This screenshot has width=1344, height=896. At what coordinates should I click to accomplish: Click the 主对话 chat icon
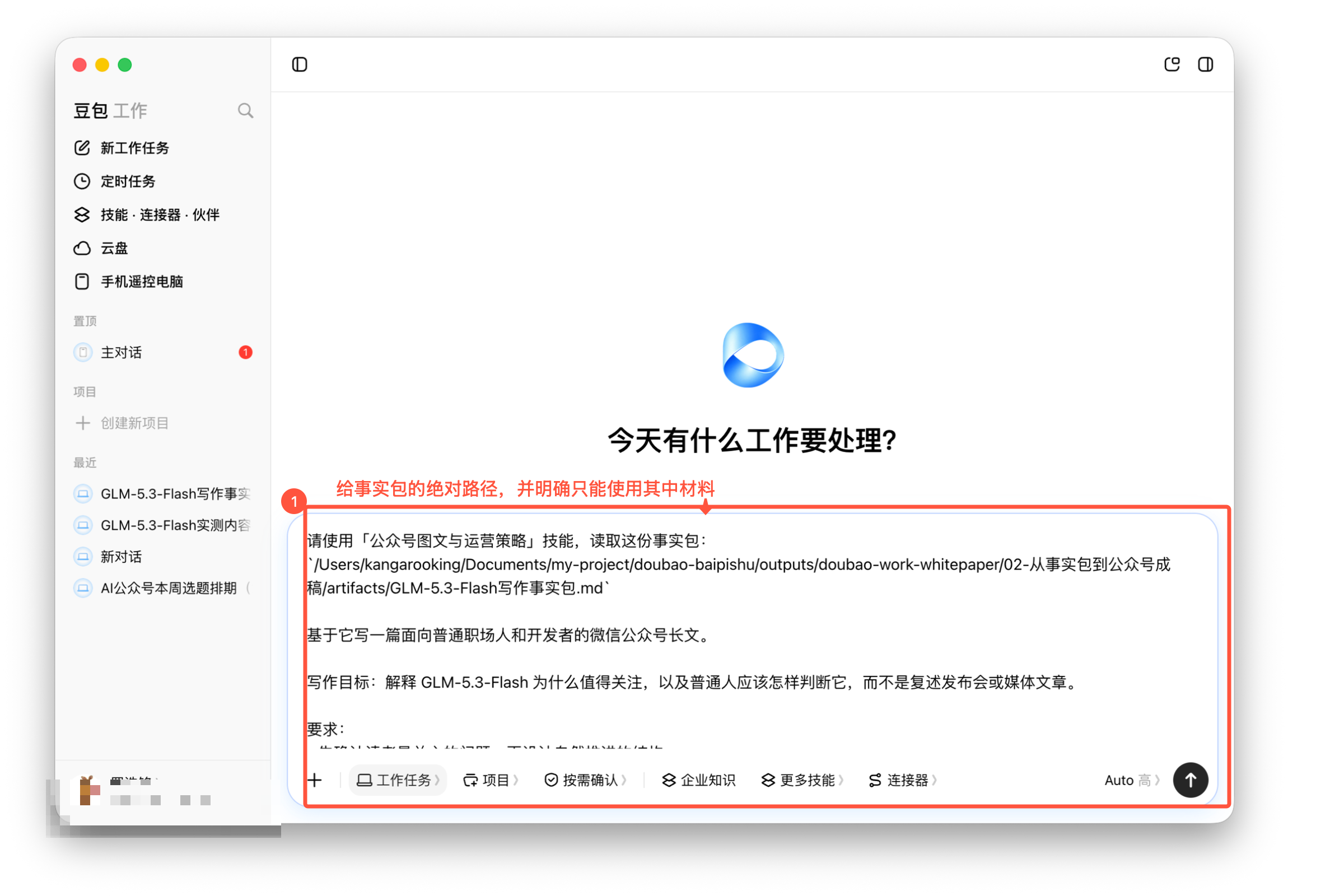(83, 352)
